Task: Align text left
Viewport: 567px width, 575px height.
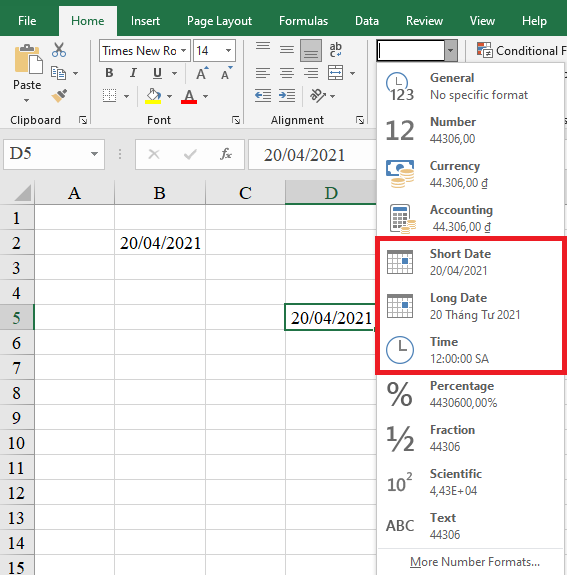Action: coord(263,73)
